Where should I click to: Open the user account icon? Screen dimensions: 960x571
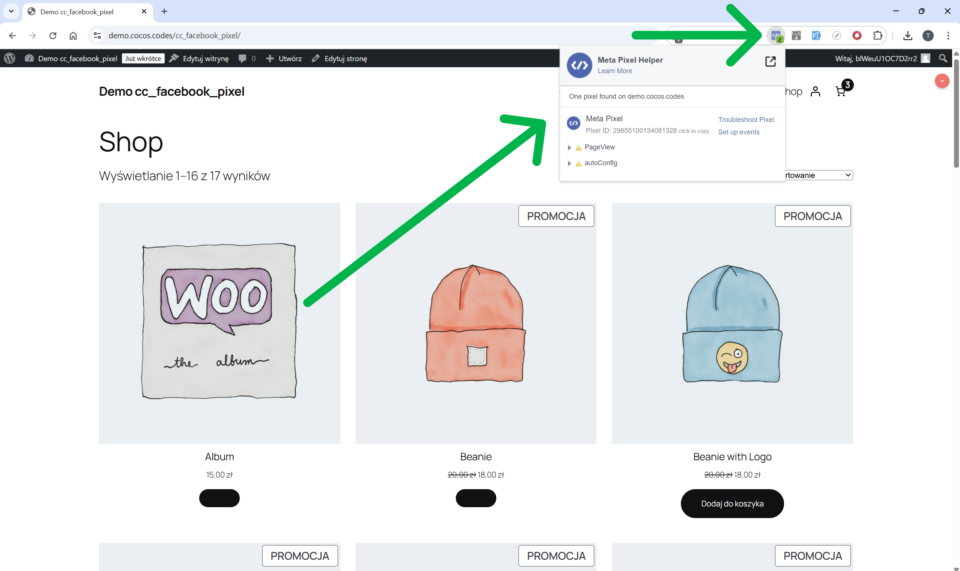point(816,92)
